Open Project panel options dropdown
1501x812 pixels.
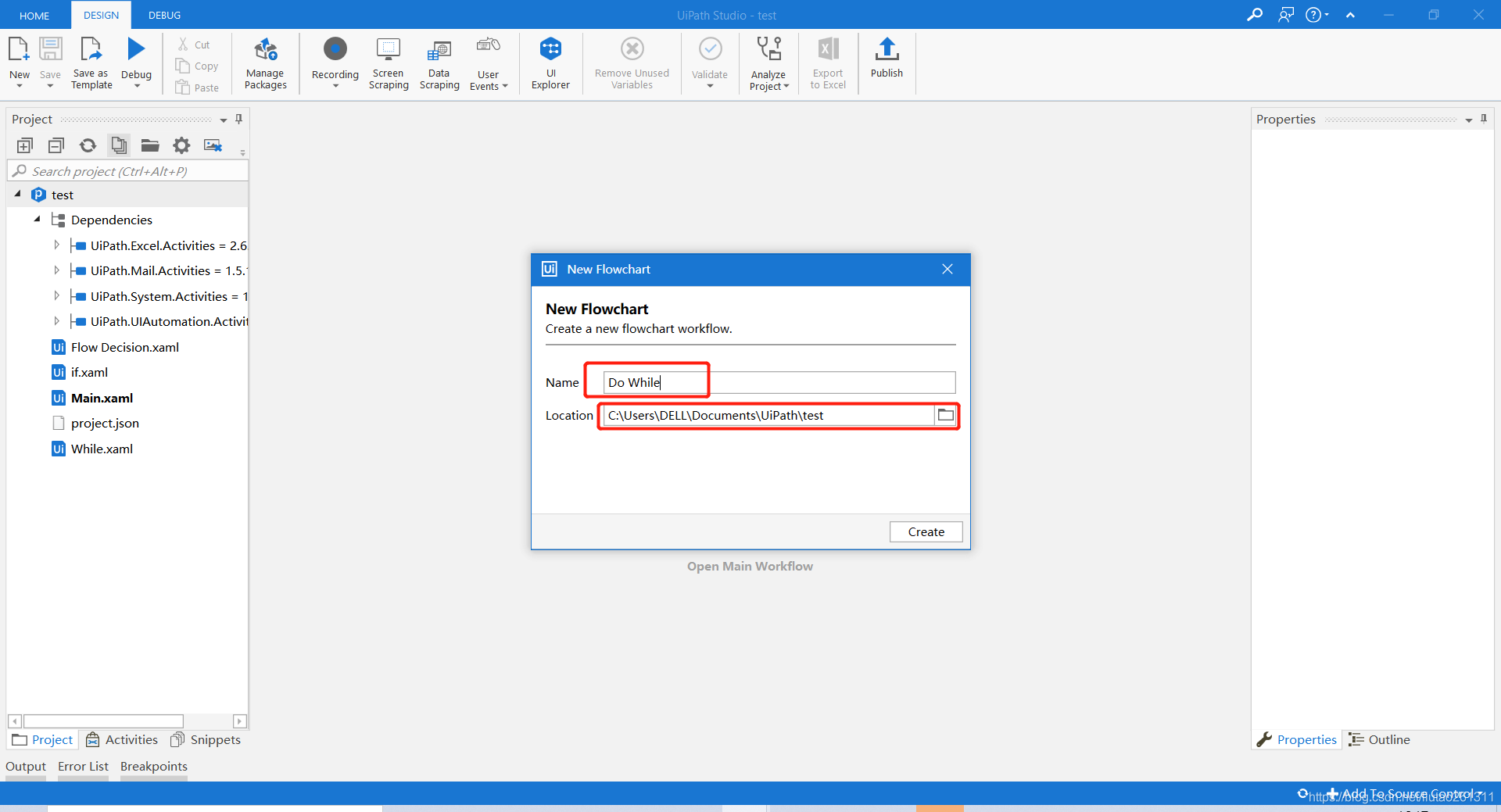pyautogui.click(x=224, y=120)
